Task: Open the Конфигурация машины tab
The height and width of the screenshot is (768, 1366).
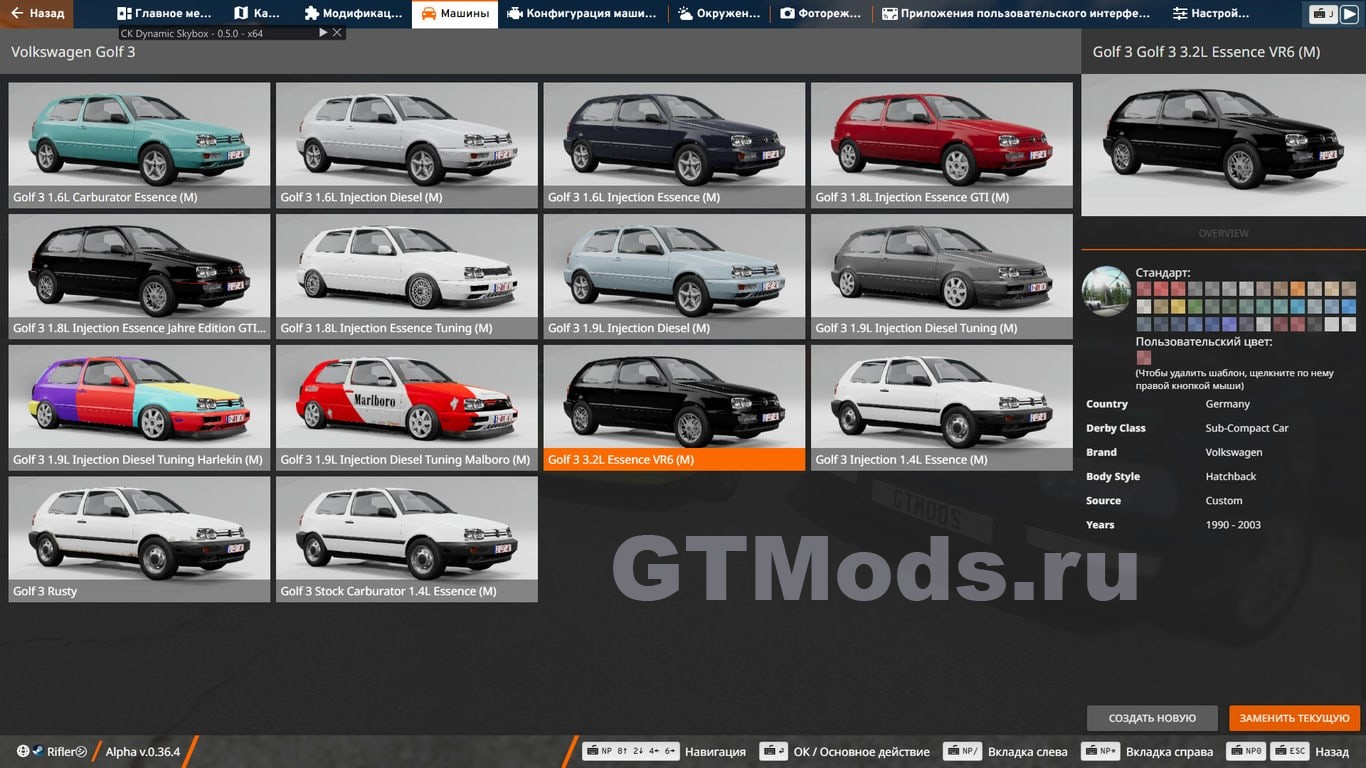Action: (581, 14)
